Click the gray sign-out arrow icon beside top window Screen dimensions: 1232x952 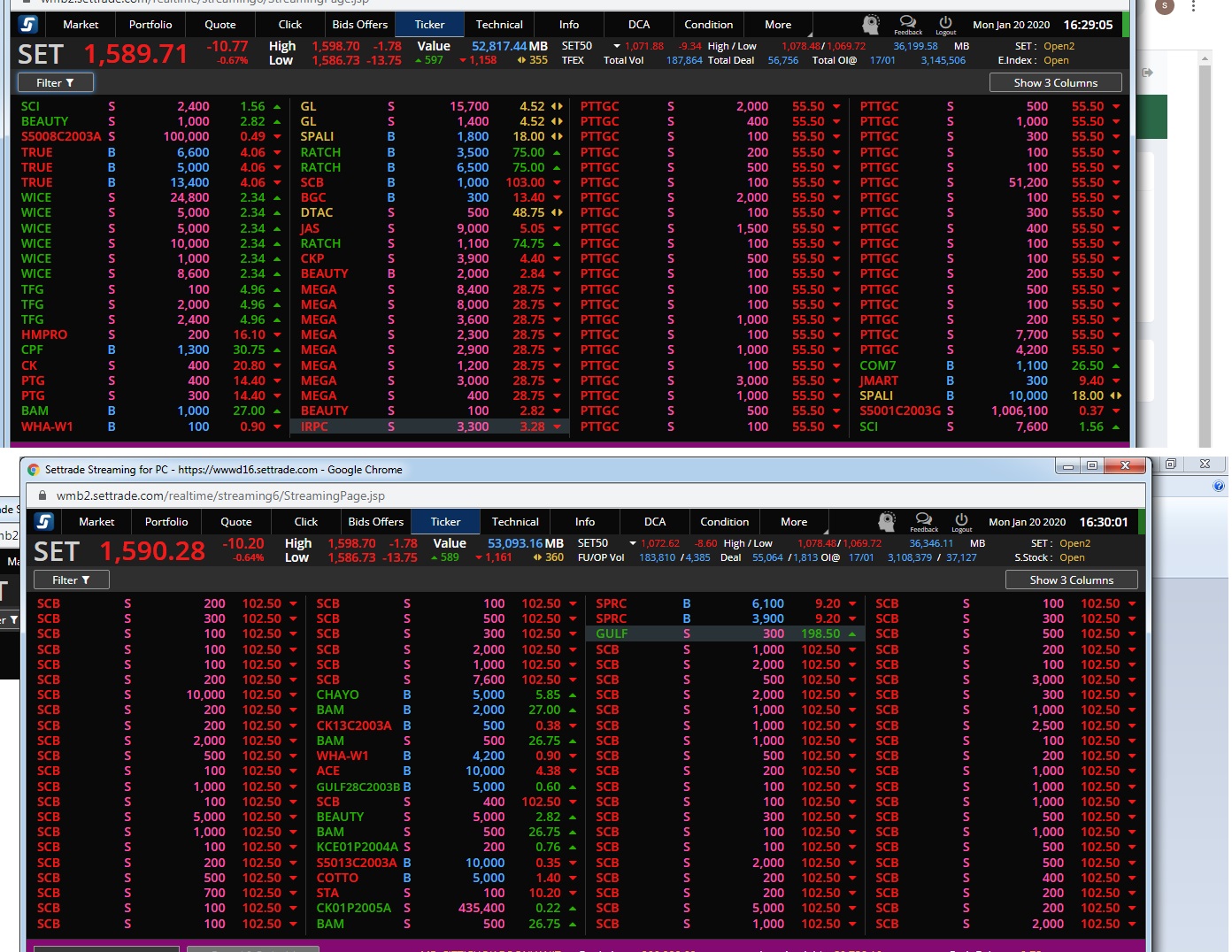(x=1147, y=73)
